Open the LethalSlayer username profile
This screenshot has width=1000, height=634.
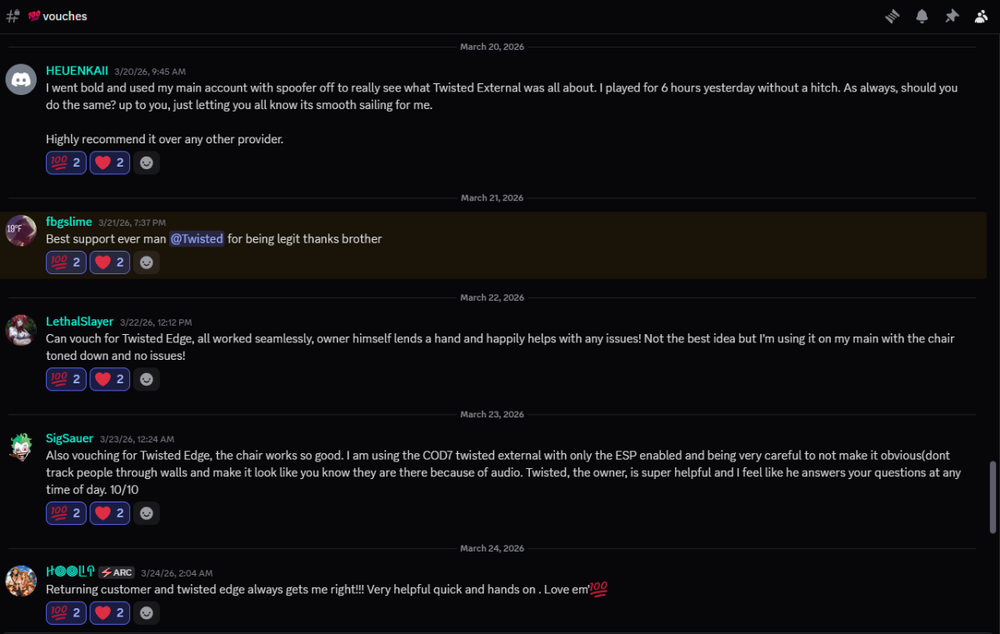[80, 322]
